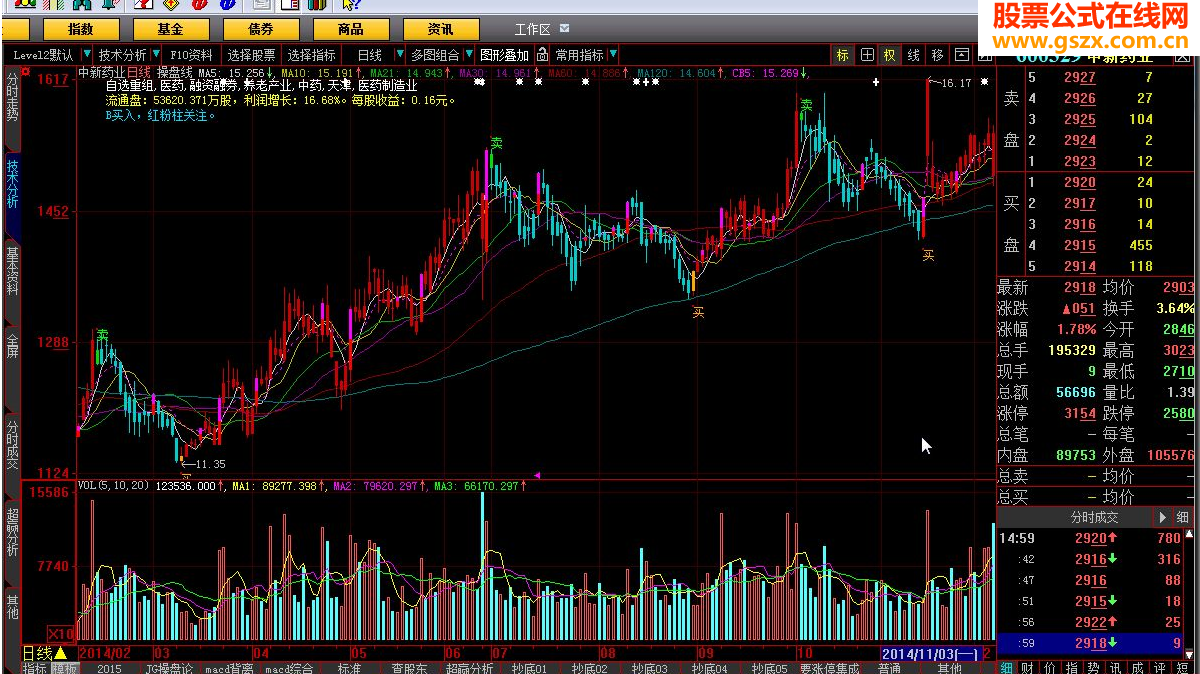
Task: Click the 标 chart marker icon
Action: (843, 55)
